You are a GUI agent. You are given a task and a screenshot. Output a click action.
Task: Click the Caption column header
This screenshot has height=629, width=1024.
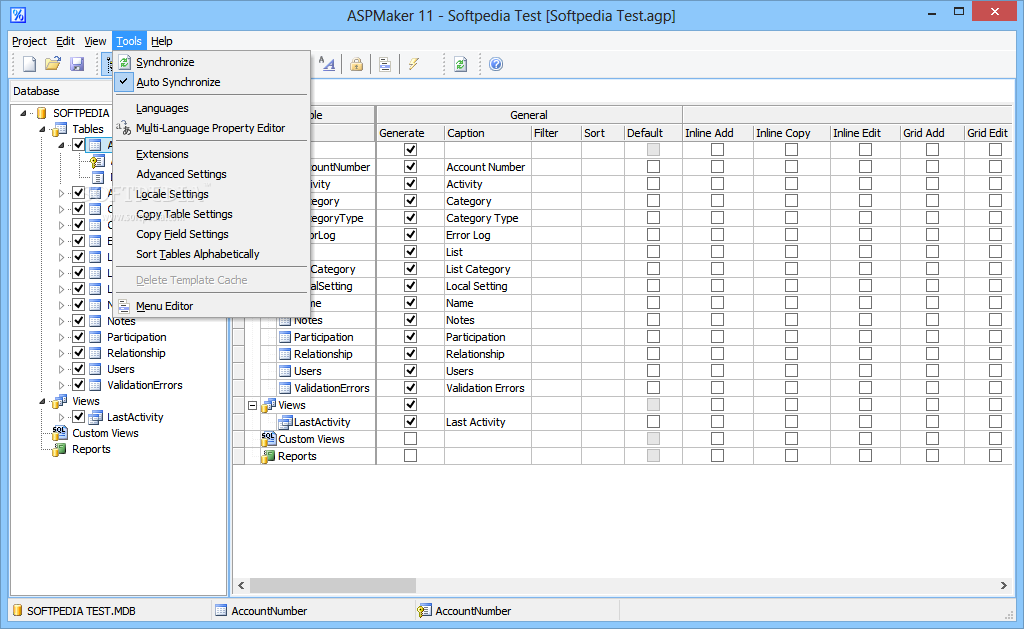(x=488, y=133)
